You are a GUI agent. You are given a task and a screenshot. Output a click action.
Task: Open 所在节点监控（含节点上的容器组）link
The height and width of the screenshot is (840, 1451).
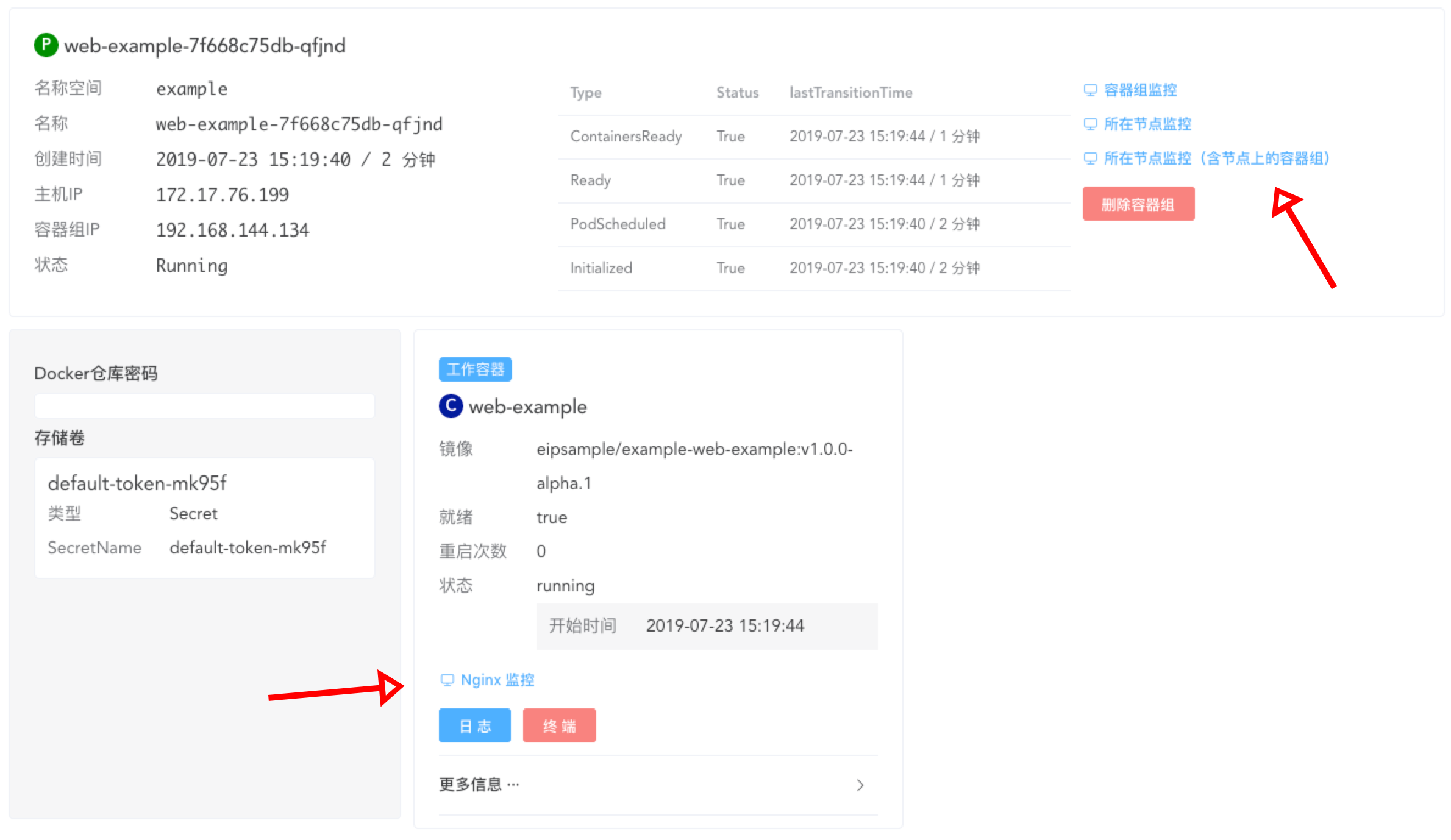(x=1217, y=158)
